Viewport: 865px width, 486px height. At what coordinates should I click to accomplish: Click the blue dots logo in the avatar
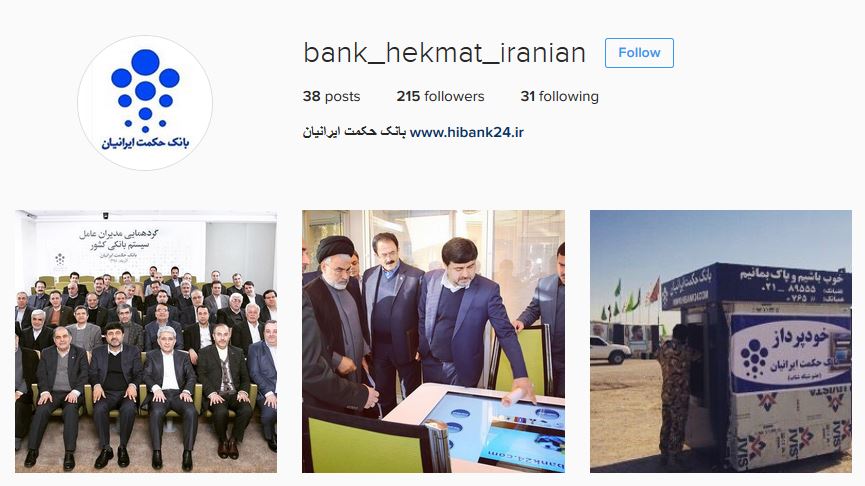[x=145, y=90]
